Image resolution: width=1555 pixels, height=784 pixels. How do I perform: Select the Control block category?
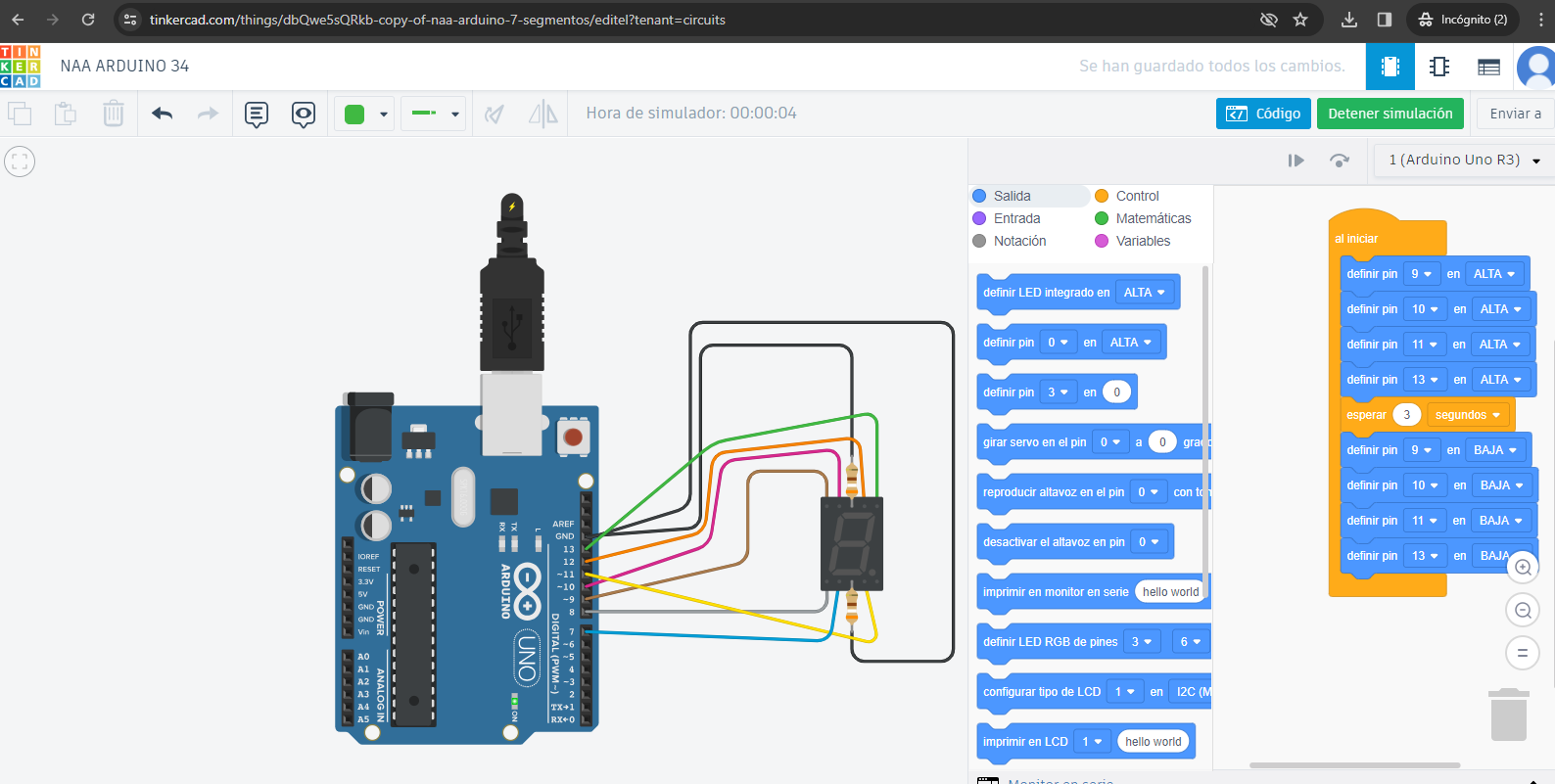pos(1136,196)
